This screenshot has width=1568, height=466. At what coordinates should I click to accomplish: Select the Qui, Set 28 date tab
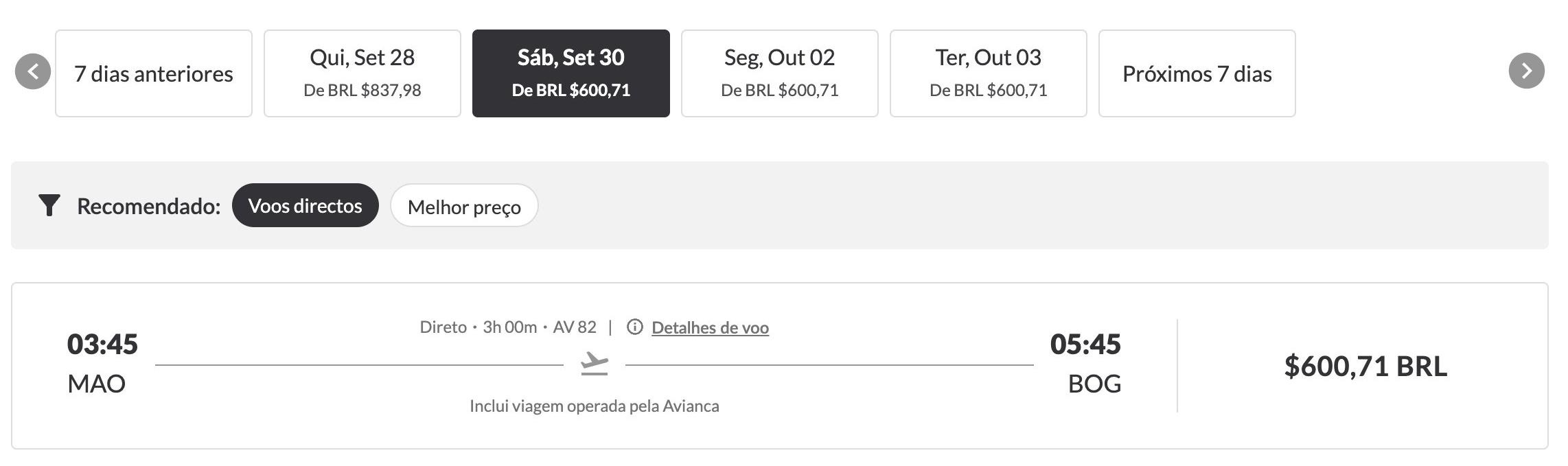pos(362,73)
